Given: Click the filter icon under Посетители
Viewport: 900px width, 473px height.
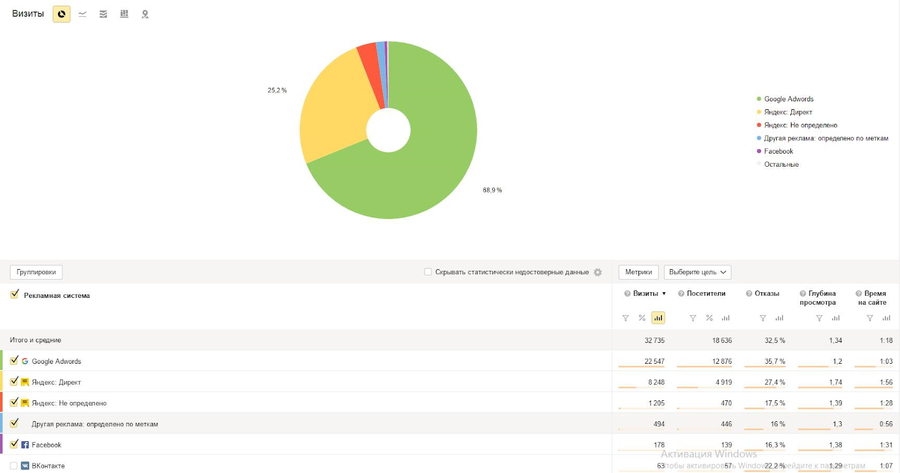Looking at the screenshot, I should coord(693,318).
